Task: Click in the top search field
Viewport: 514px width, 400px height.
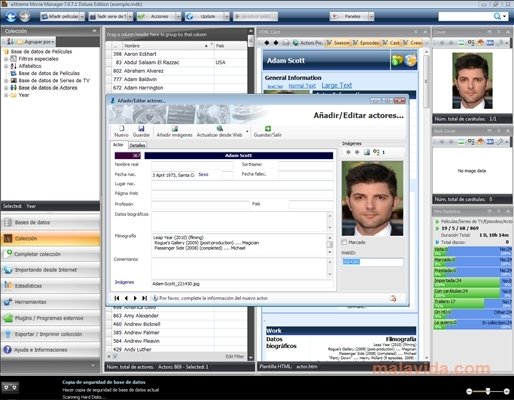Action: click(466, 16)
